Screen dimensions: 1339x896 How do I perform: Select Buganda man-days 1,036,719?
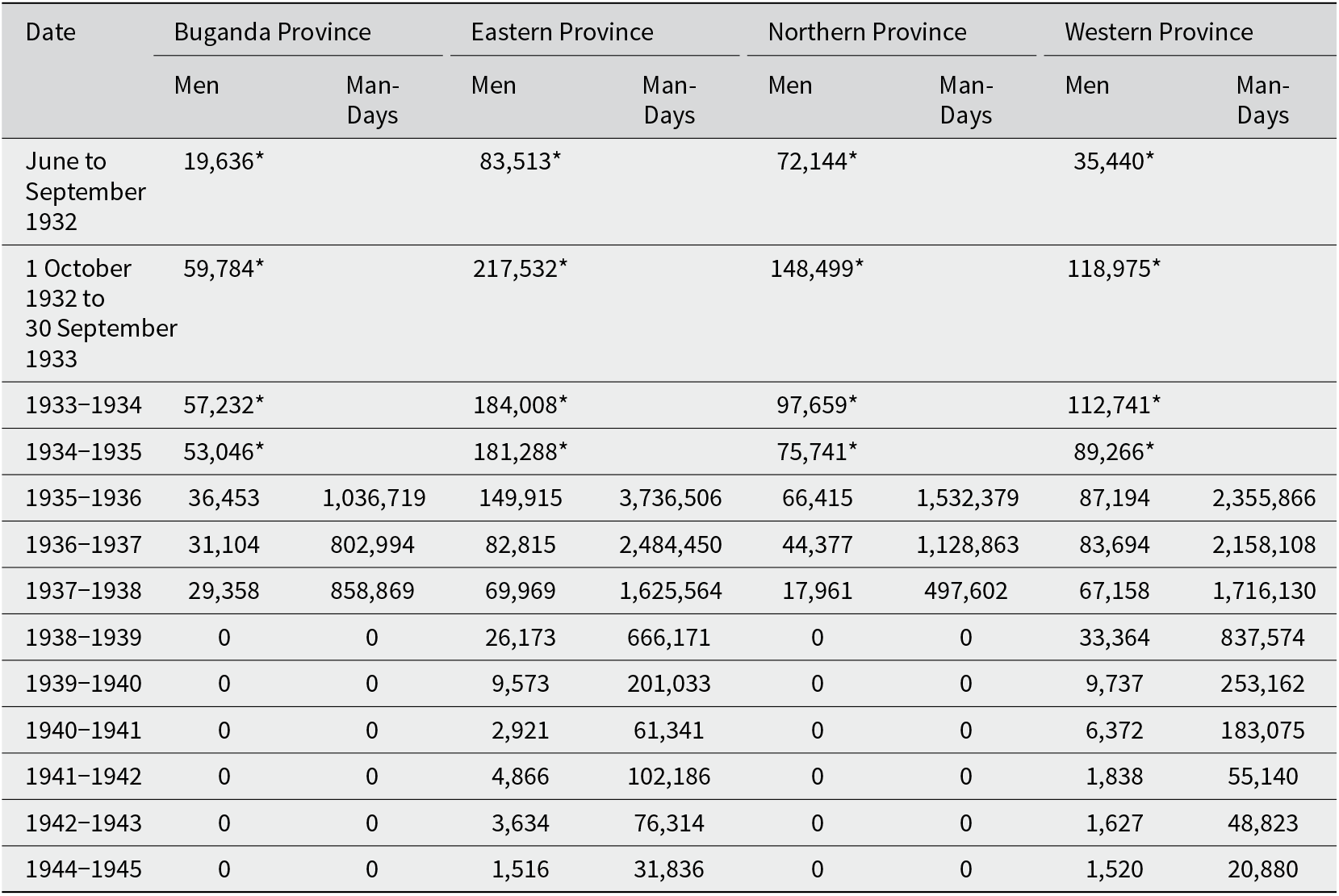[374, 498]
